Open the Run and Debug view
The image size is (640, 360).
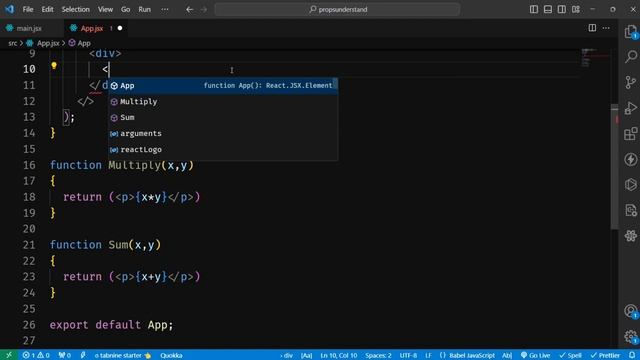click(631, 108)
